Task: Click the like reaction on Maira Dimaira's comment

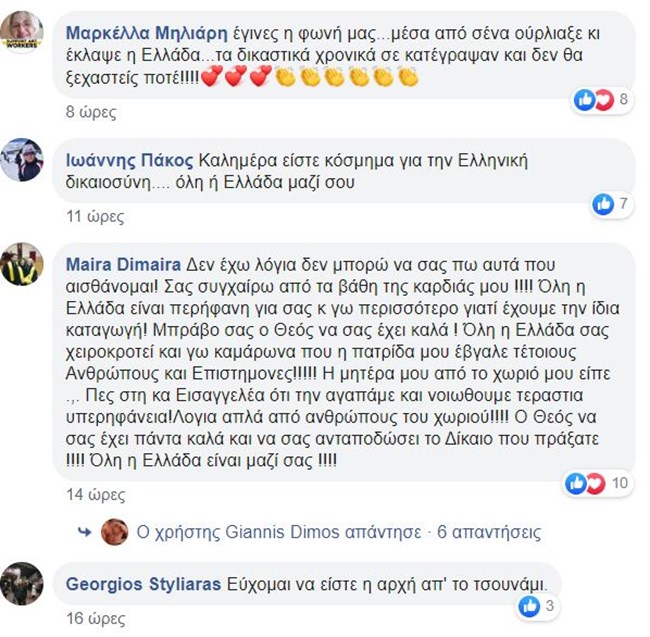Action: click(576, 483)
